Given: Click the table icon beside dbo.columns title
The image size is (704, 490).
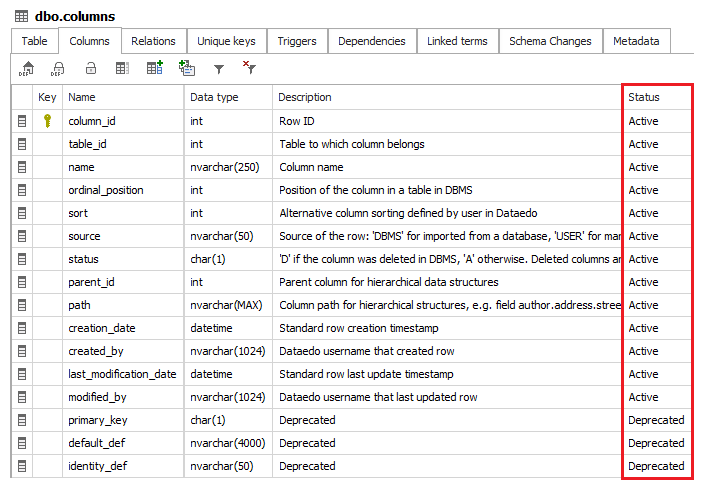Looking at the screenshot, I should pos(21,17).
